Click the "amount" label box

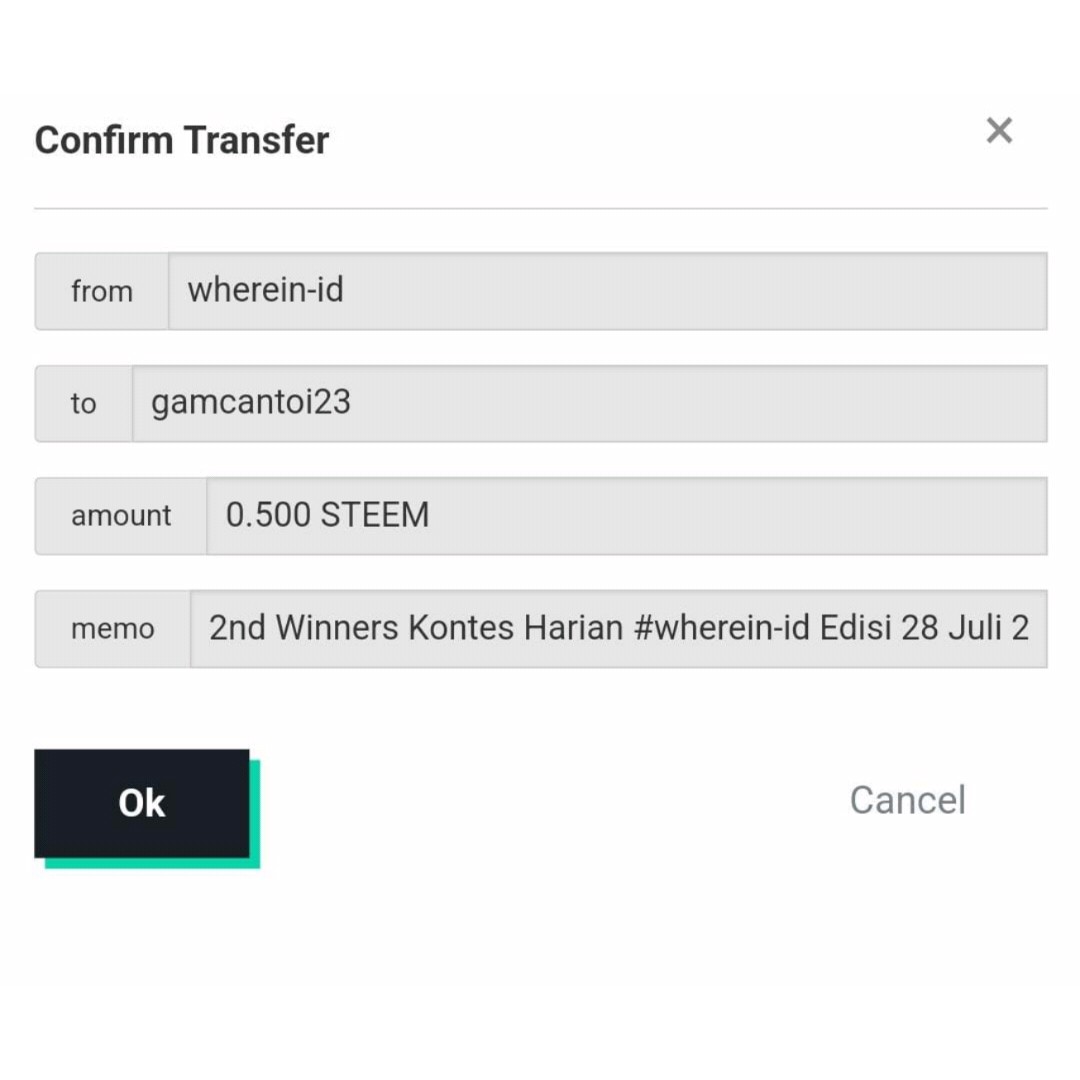121,516
